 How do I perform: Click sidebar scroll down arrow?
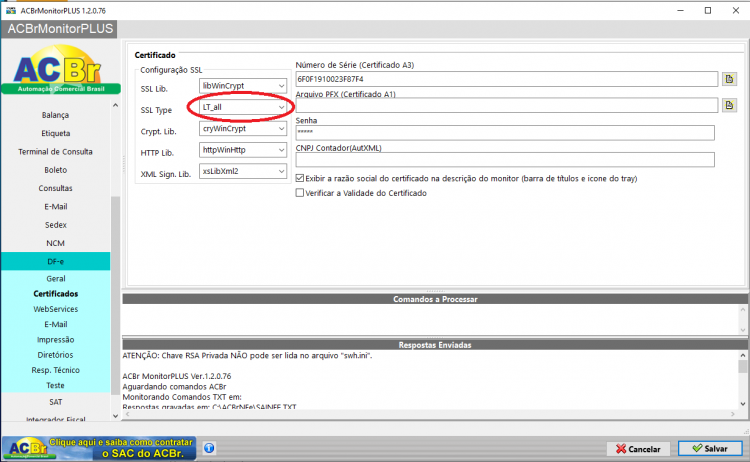(115, 416)
